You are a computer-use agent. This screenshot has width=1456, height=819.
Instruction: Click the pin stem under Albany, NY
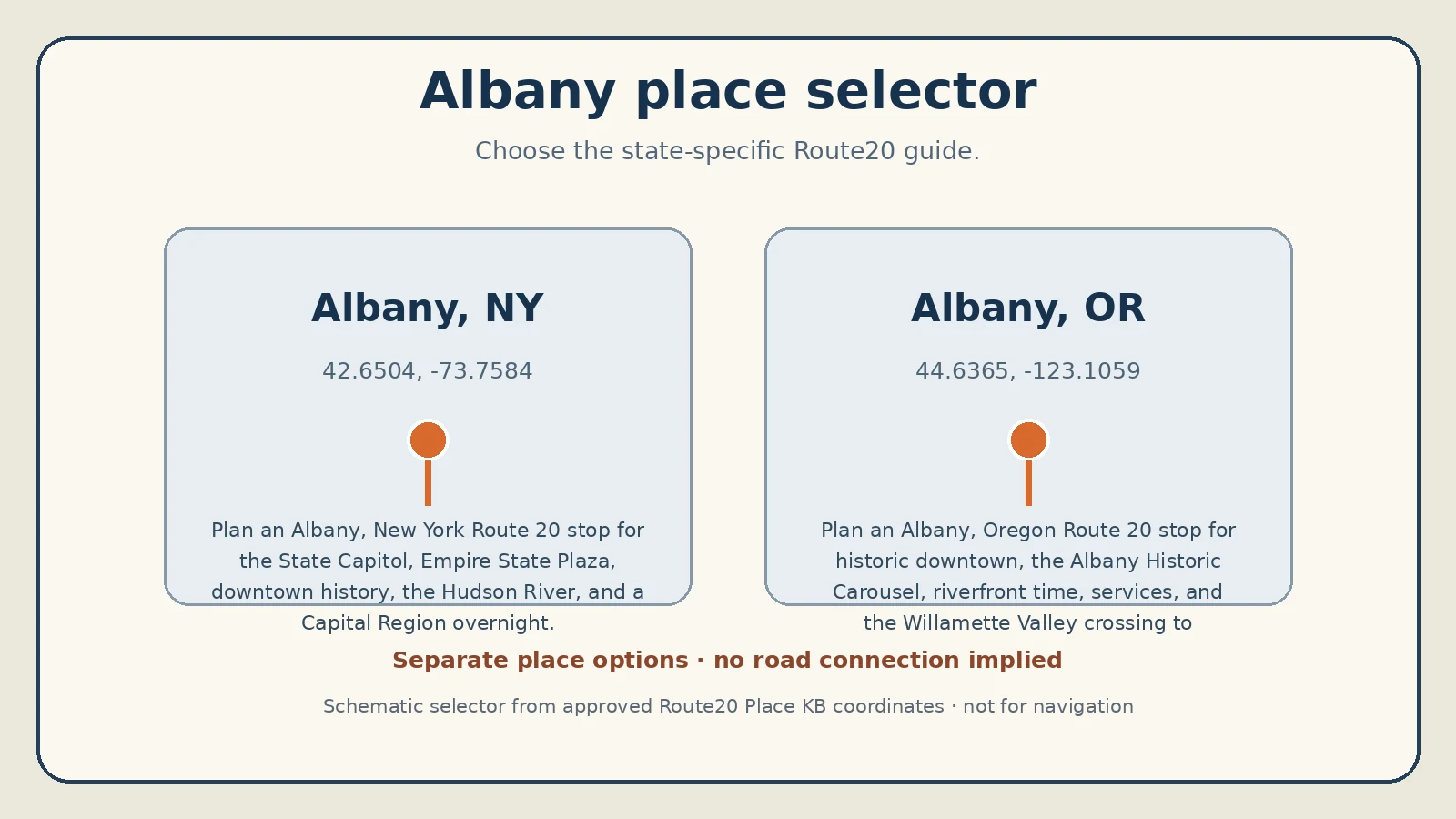[428, 482]
